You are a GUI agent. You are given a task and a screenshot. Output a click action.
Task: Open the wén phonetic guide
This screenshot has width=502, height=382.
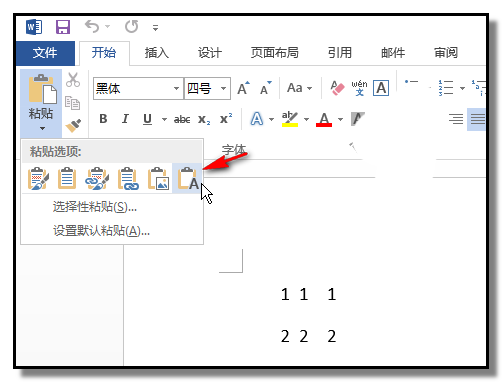coord(359,88)
